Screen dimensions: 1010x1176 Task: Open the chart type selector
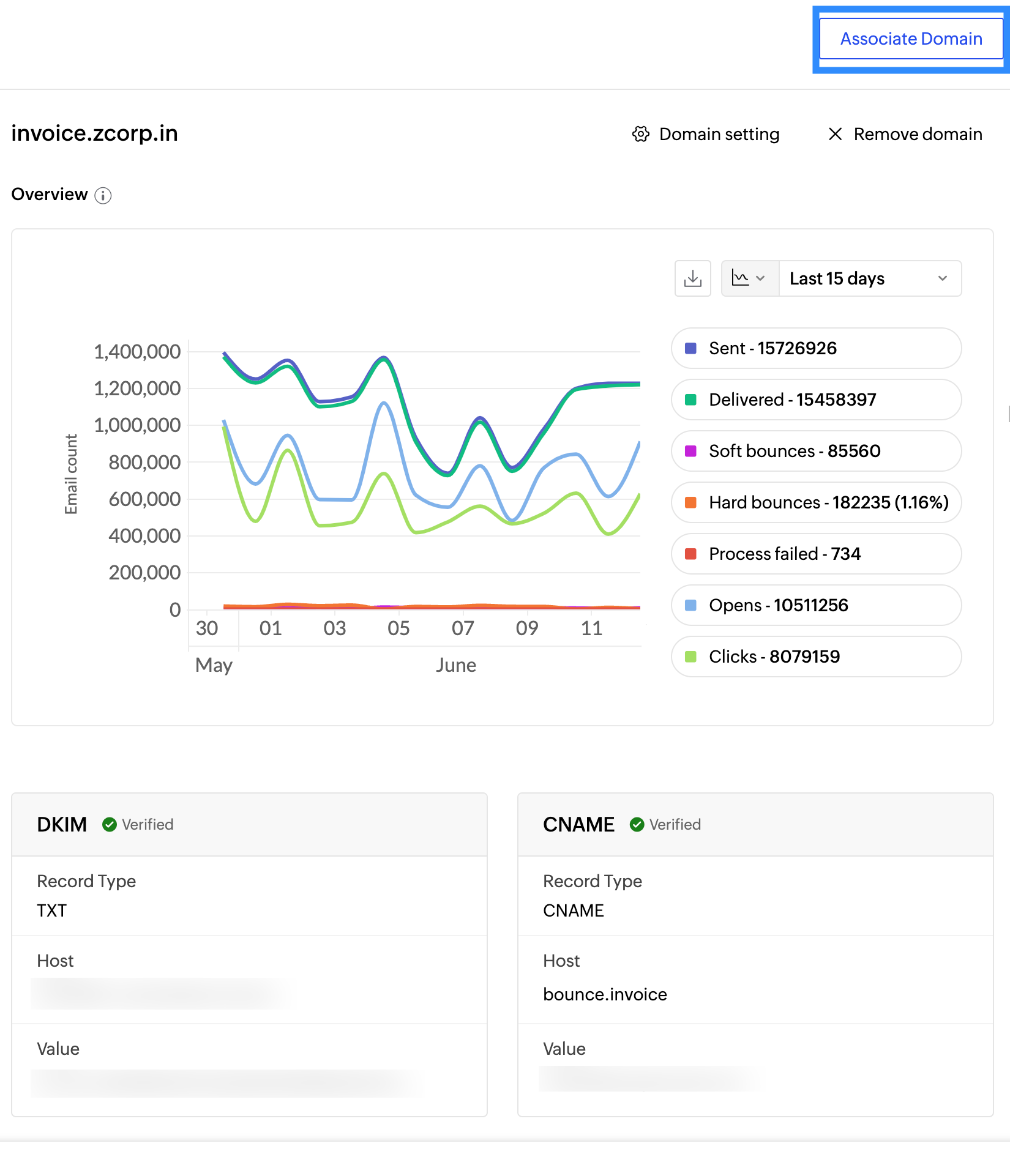(x=749, y=279)
